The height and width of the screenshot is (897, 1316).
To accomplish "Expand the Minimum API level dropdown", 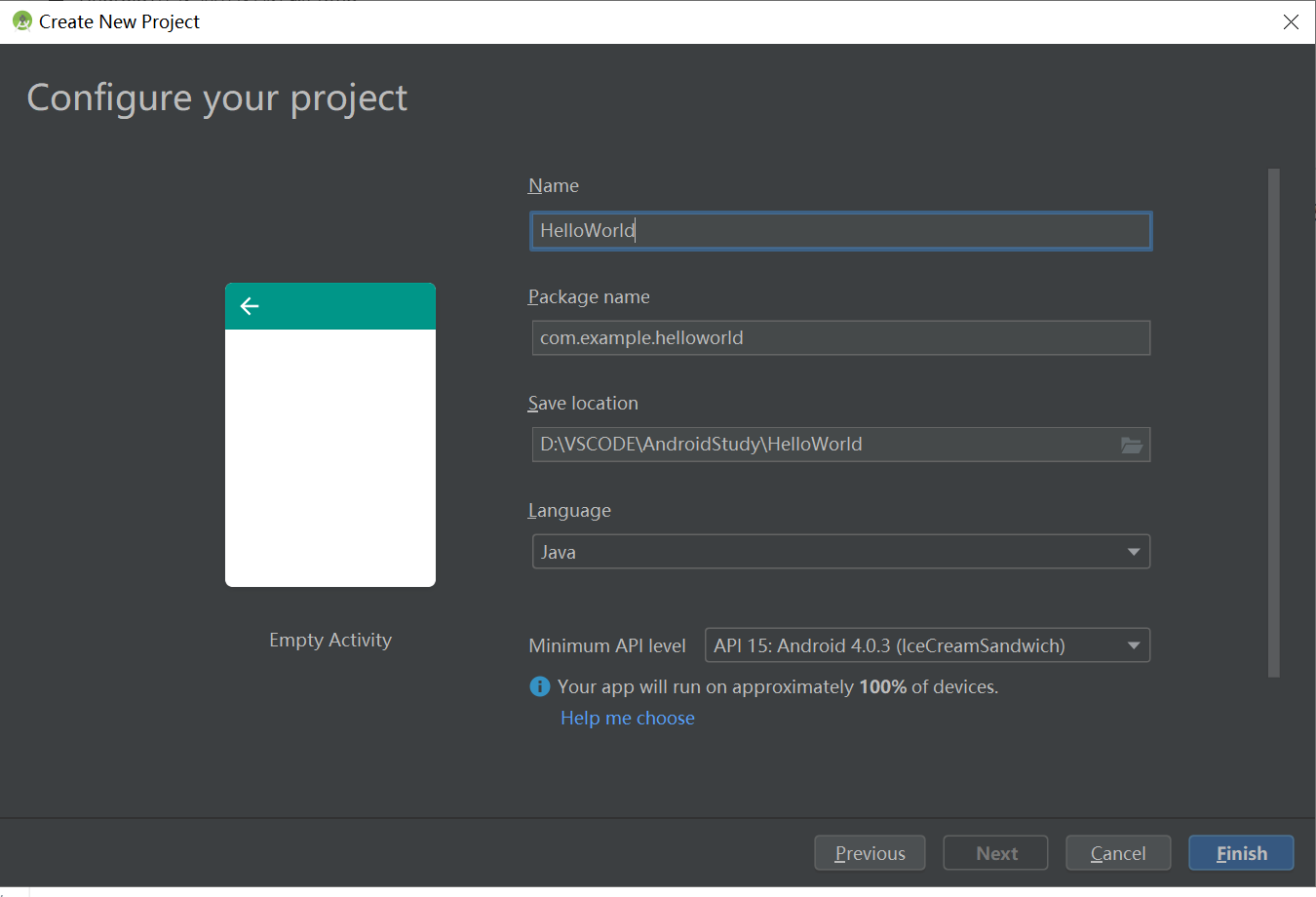I will [x=927, y=645].
